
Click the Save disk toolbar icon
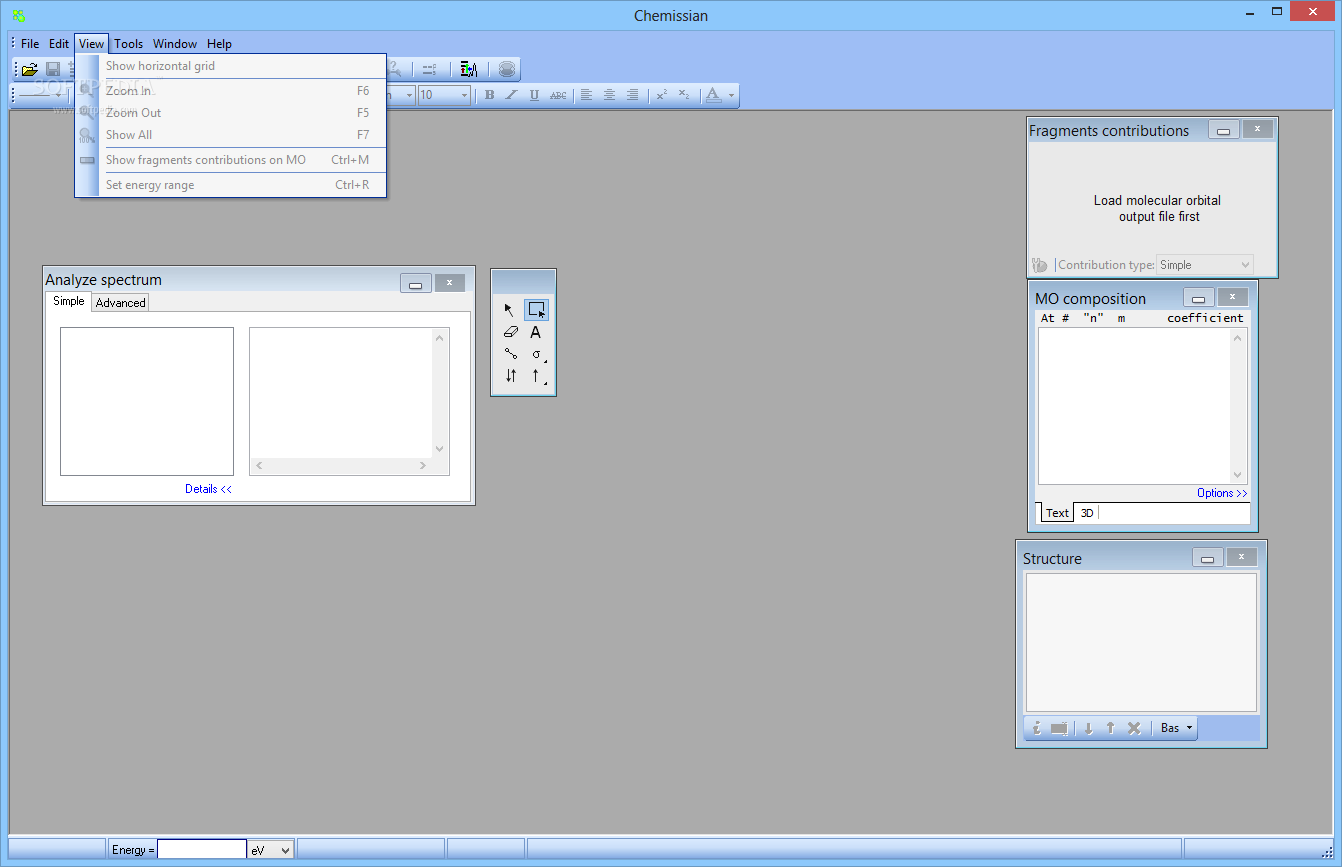click(53, 70)
